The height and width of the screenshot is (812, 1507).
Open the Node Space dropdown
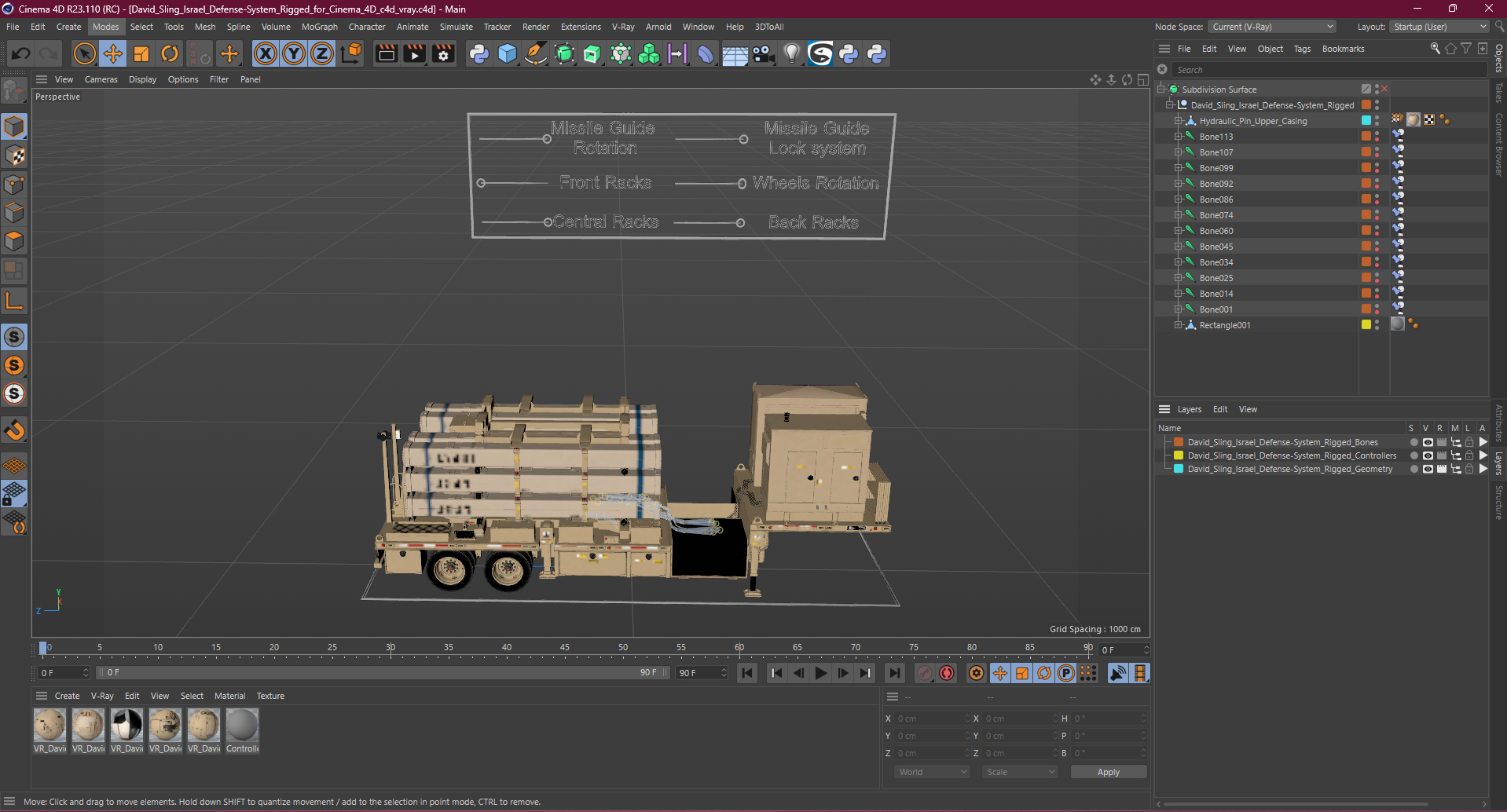(x=1272, y=27)
